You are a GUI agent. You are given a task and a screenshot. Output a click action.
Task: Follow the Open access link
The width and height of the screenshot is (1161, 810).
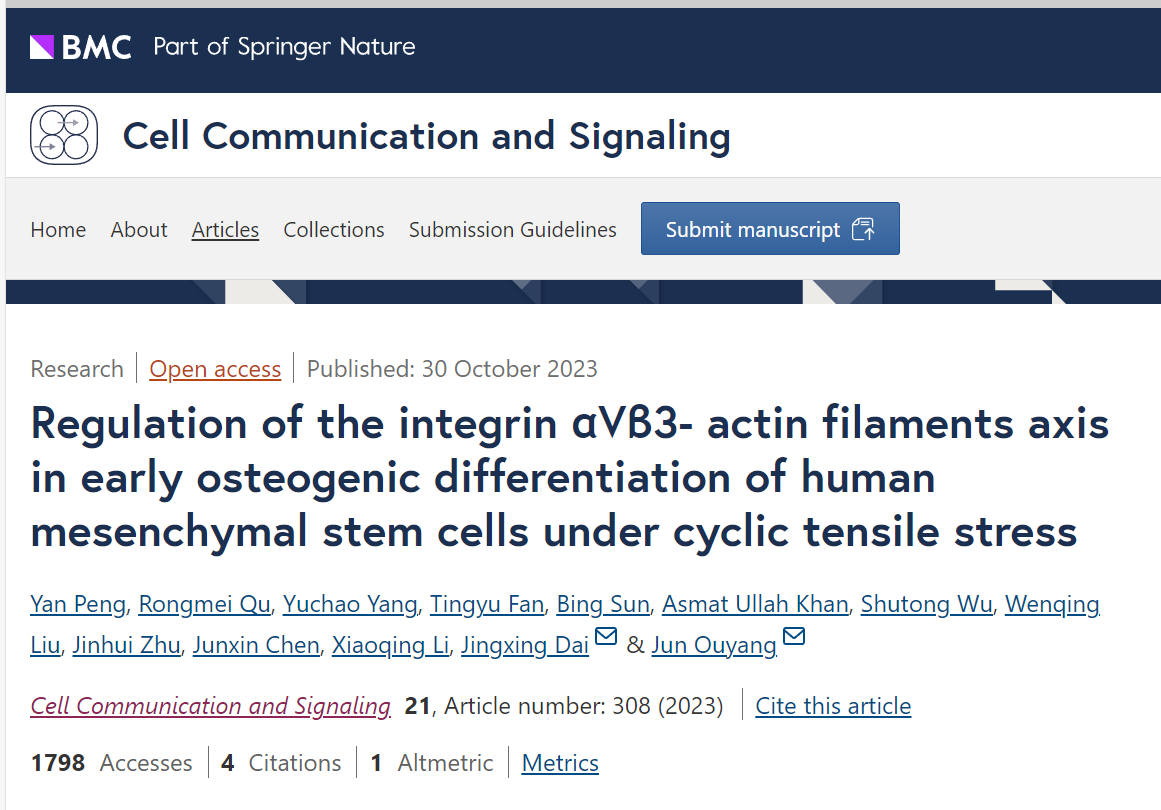[215, 369]
